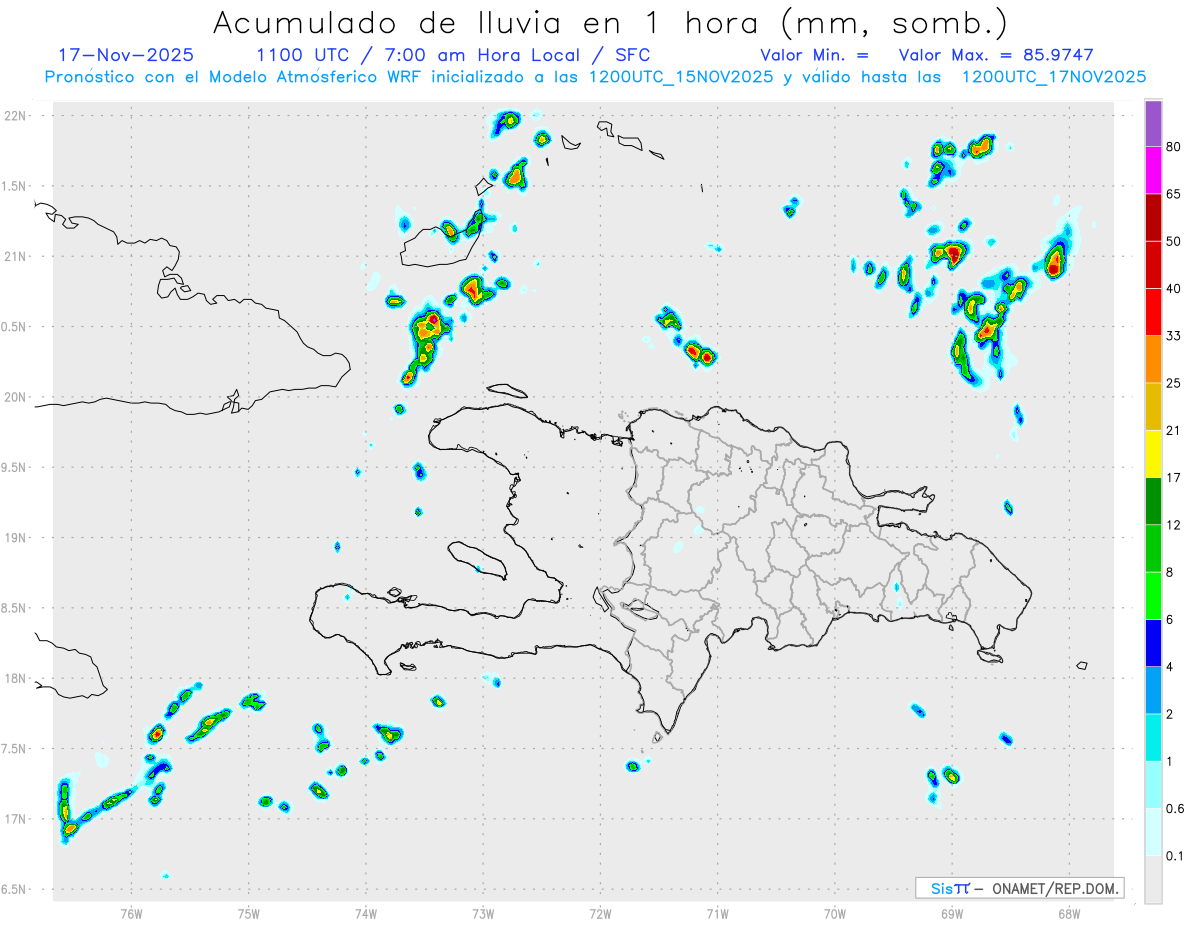Click the '74W' longitude label
The width and height of the screenshot is (1200, 927).
pyautogui.click(x=365, y=913)
